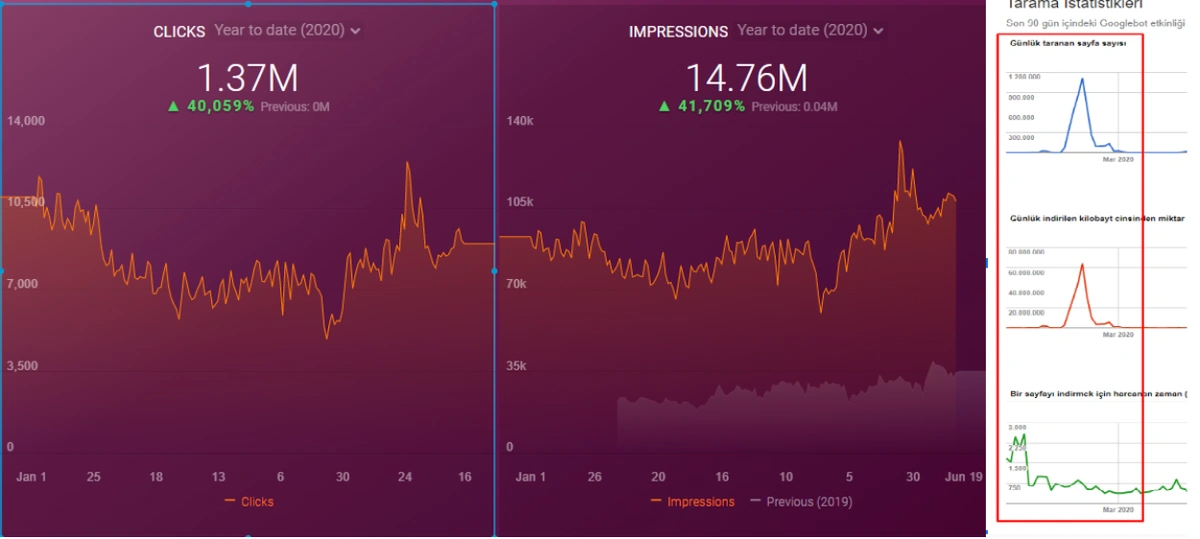1200x539 pixels.
Task: Click the left-middle resize handle of Clicks widget
Action: coord(1,270)
